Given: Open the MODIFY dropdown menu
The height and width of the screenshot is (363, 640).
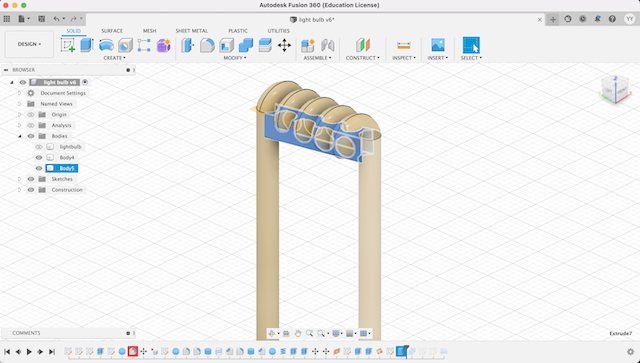Looking at the screenshot, I should click(235, 58).
